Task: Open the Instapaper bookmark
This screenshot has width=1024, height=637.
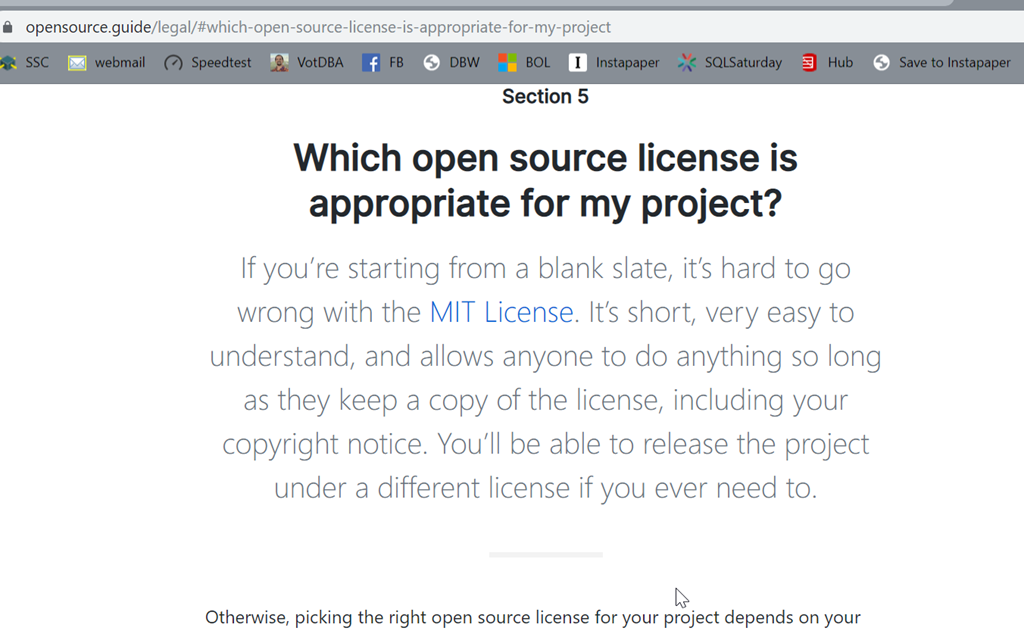Action: point(614,62)
